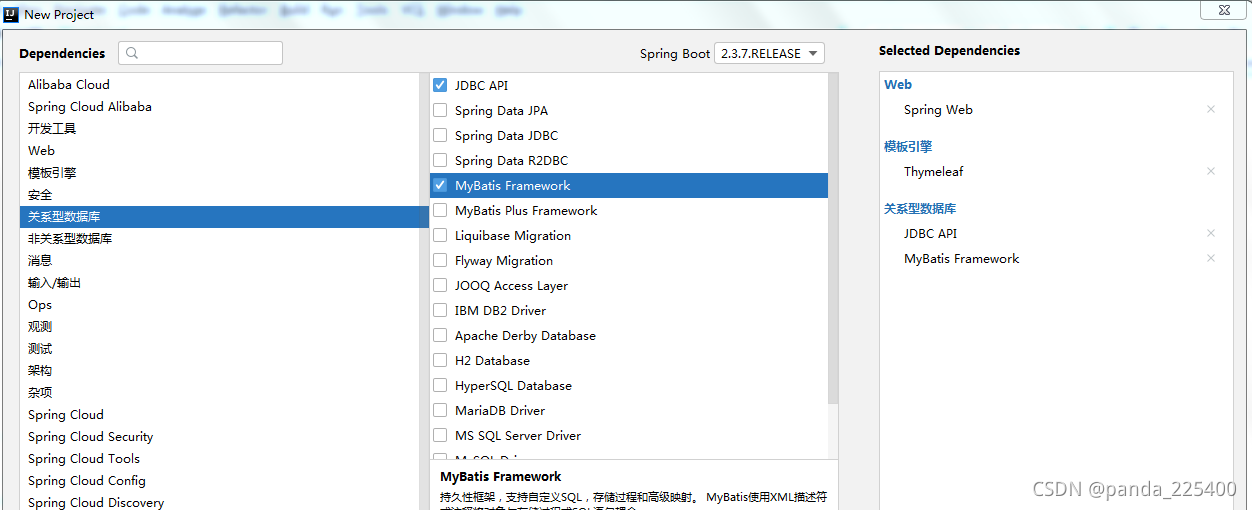
Task: Check the Spring Data R2DBC checkbox
Action: (440, 161)
